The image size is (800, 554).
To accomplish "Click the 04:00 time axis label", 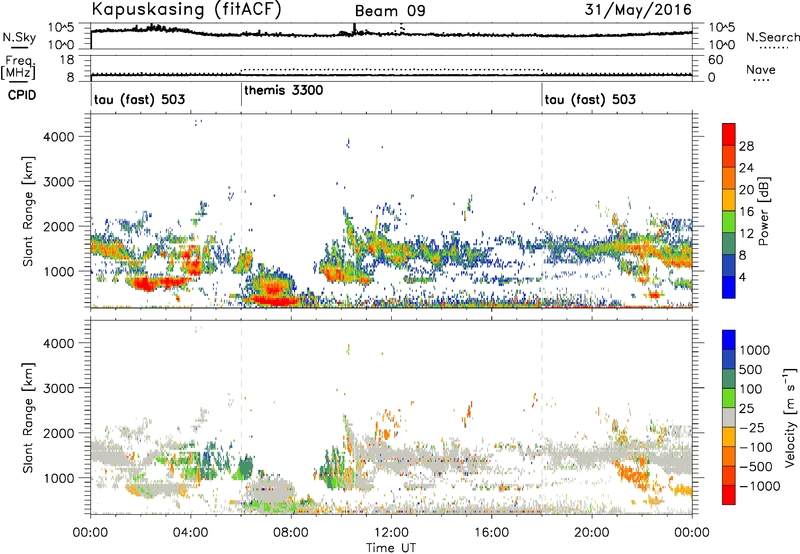I will coord(190,533).
